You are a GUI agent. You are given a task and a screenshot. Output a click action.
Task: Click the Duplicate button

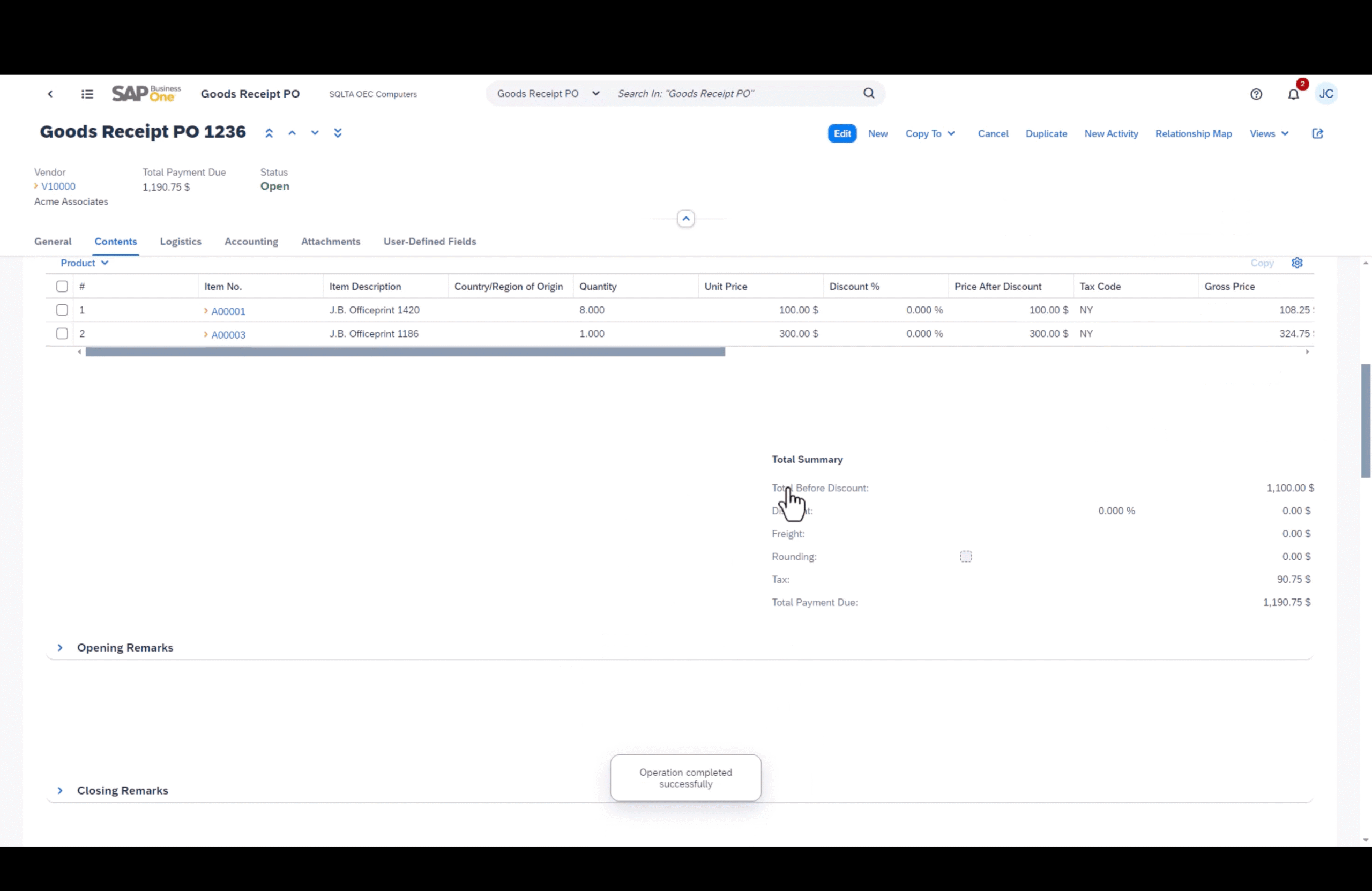[x=1046, y=134]
